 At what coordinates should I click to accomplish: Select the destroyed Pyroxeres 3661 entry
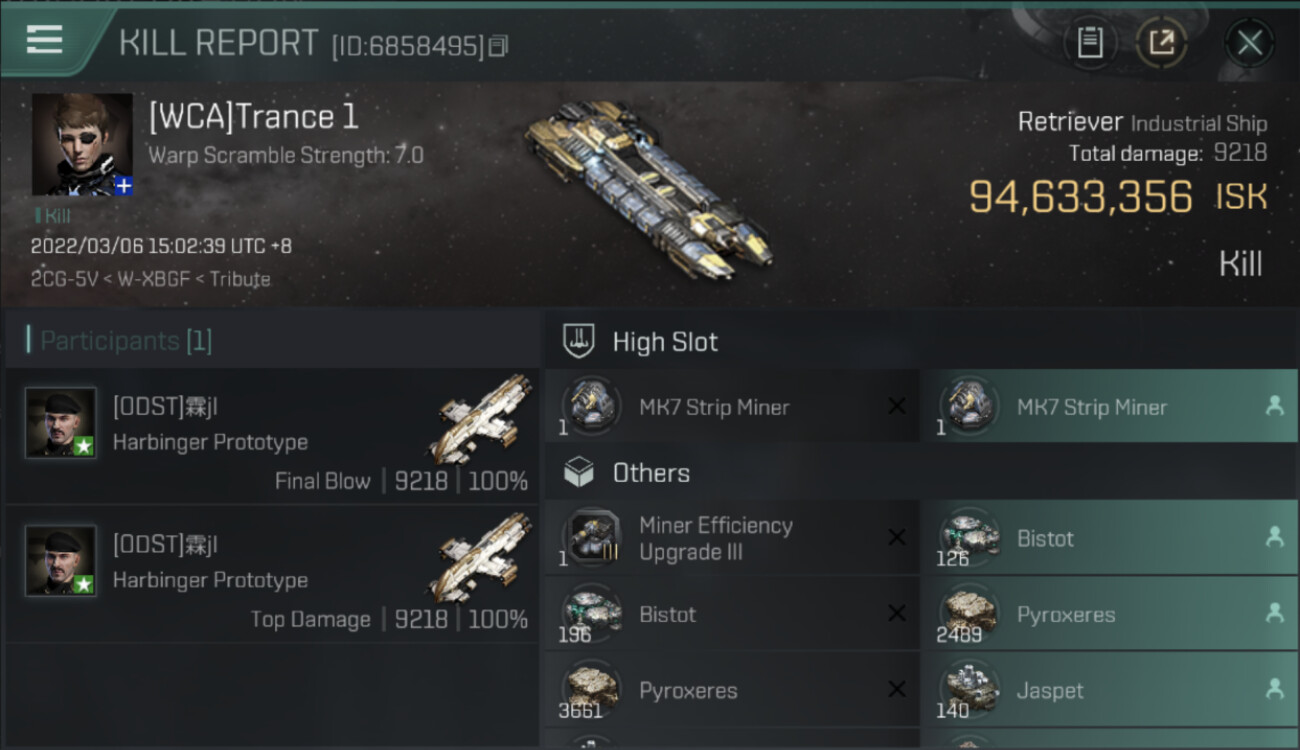point(731,690)
